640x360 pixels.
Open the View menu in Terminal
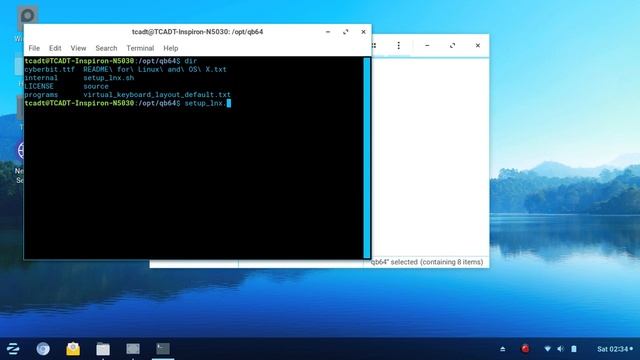(78, 48)
